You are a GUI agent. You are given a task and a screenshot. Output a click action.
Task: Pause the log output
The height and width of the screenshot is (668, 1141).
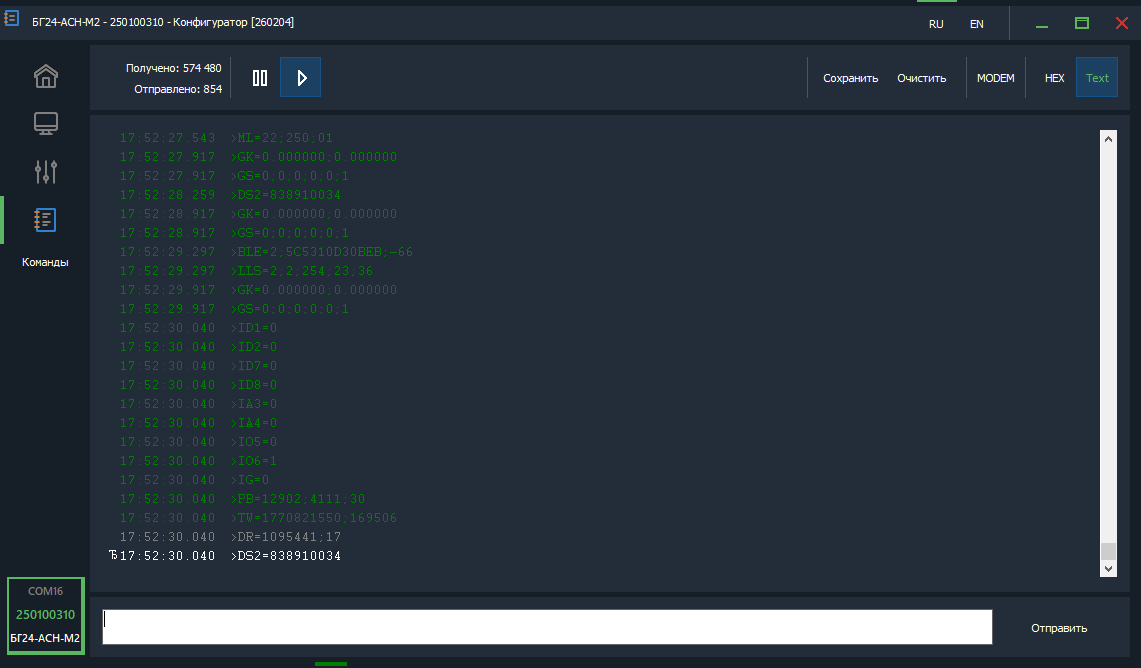[260, 78]
